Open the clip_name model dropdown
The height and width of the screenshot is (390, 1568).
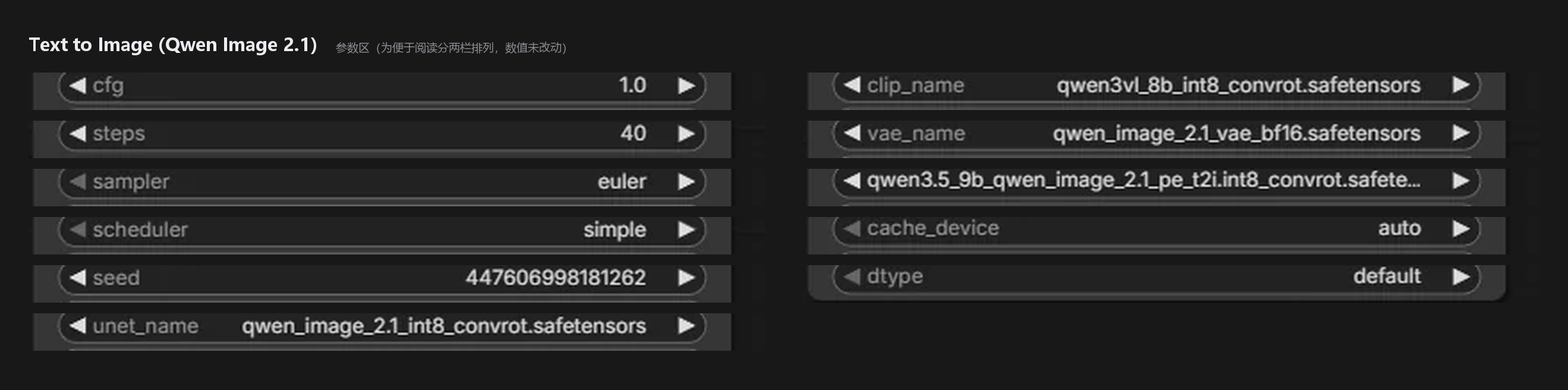[1156, 85]
